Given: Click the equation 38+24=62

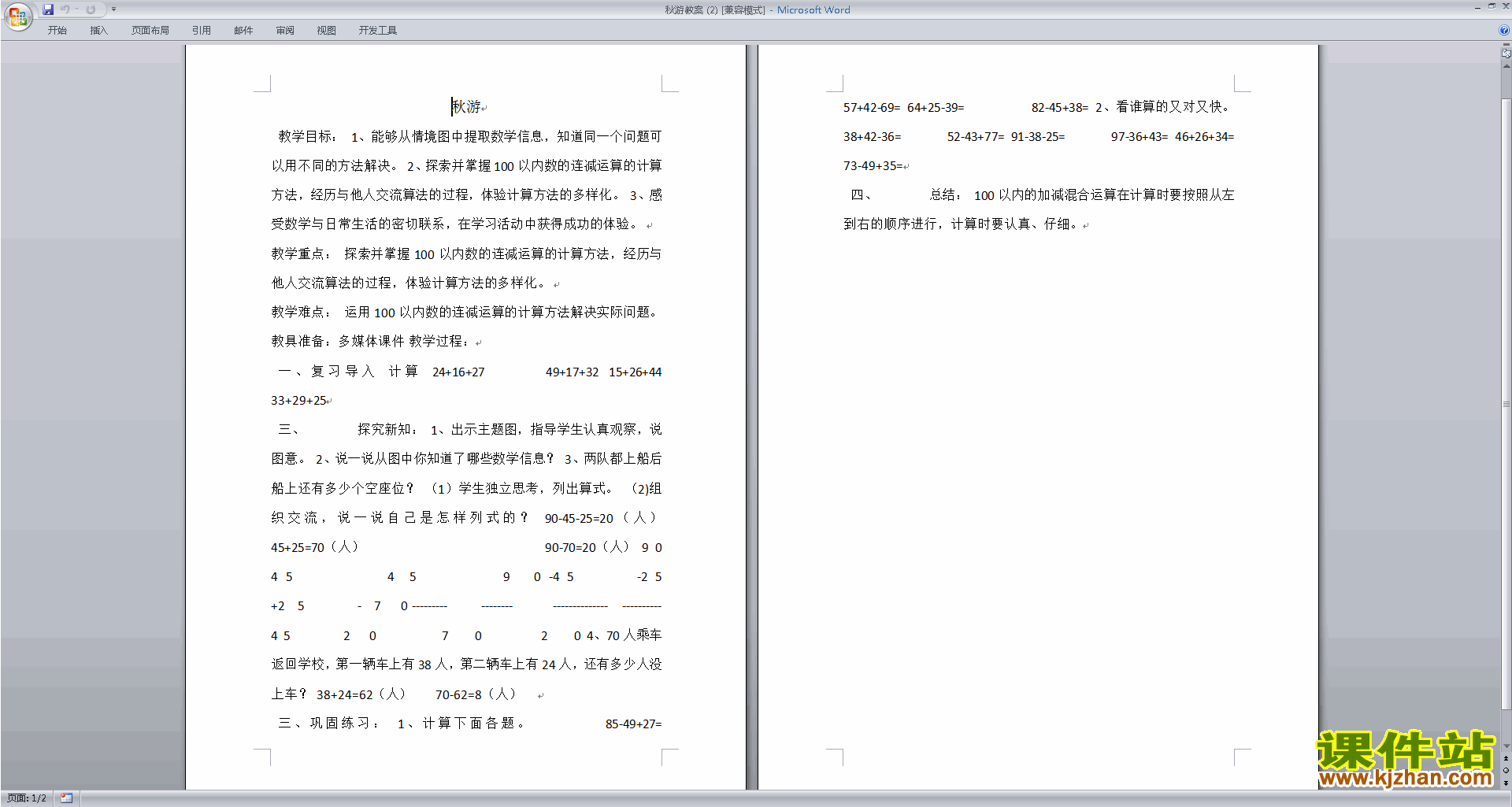Looking at the screenshot, I should 345,694.
